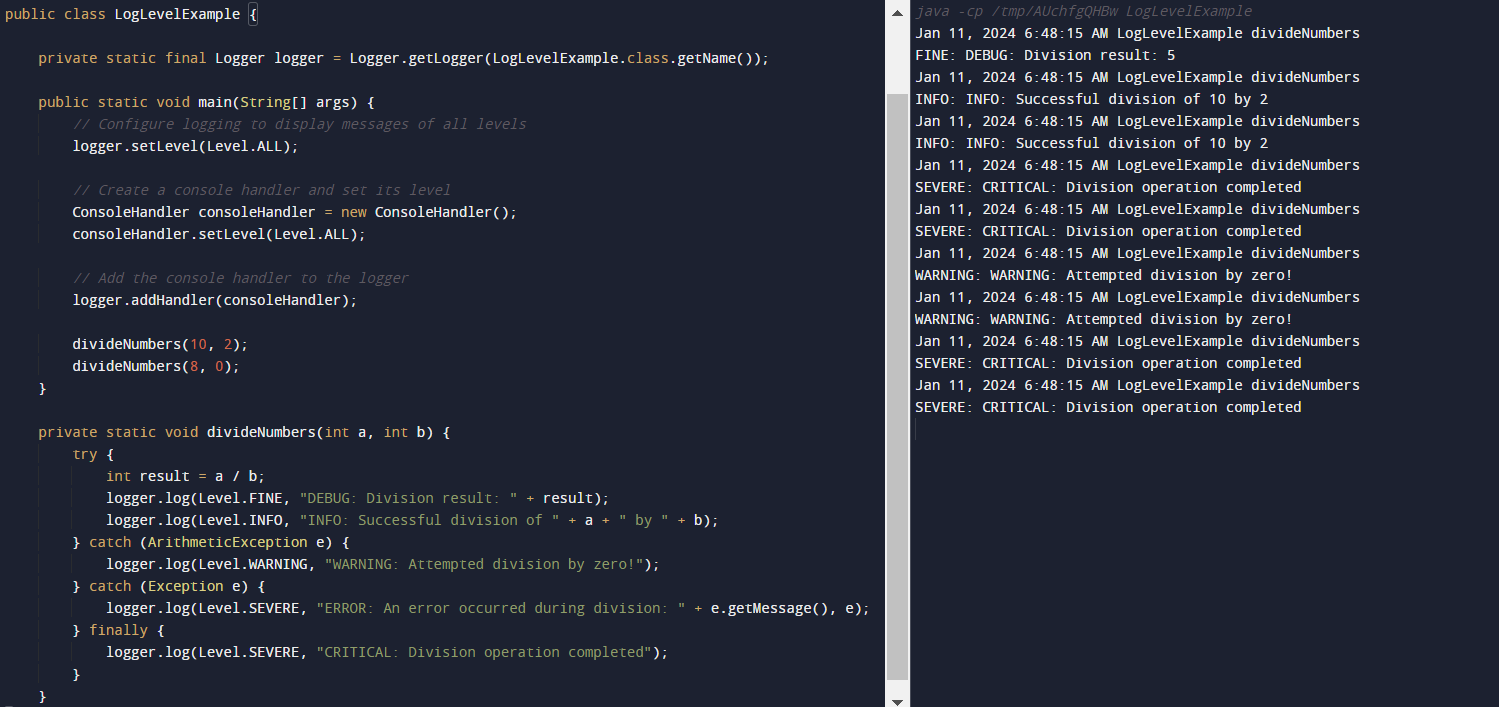Place cursor on 'logger.setLevel(Level.ALL);' line
This screenshot has width=1499, height=707.
point(185,146)
